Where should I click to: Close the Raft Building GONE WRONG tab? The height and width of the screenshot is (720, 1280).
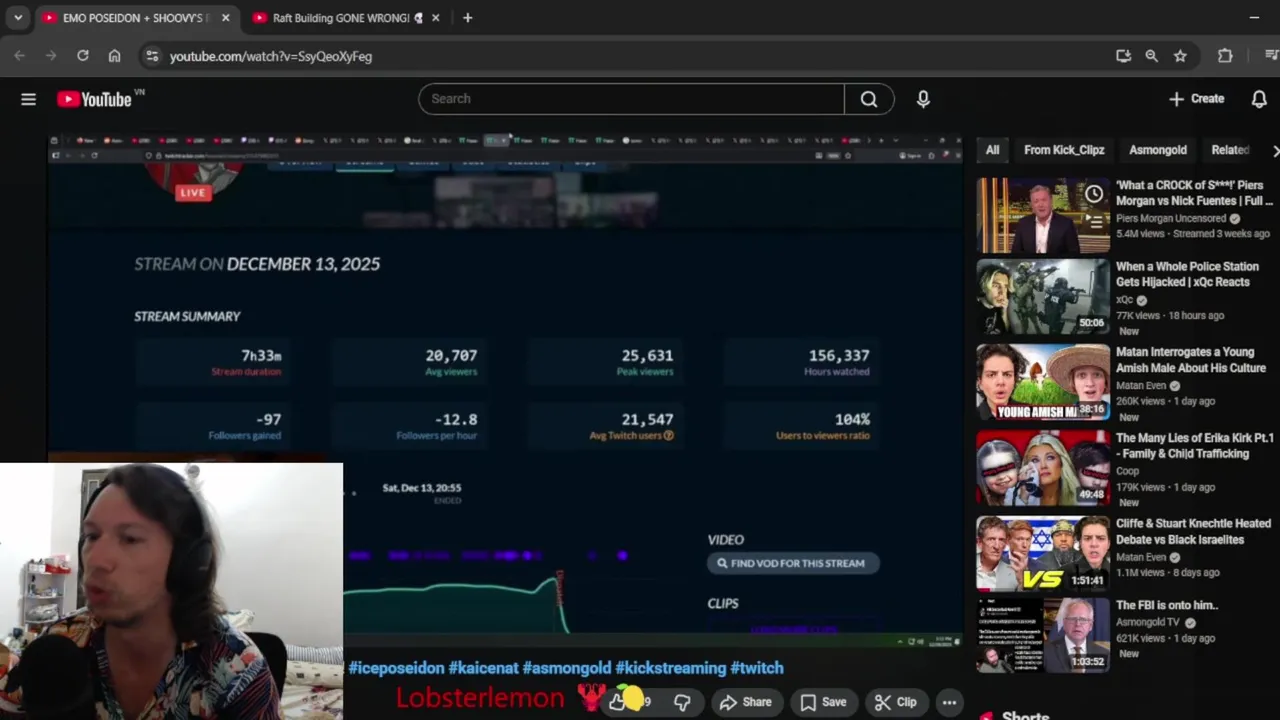tap(435, 18)
